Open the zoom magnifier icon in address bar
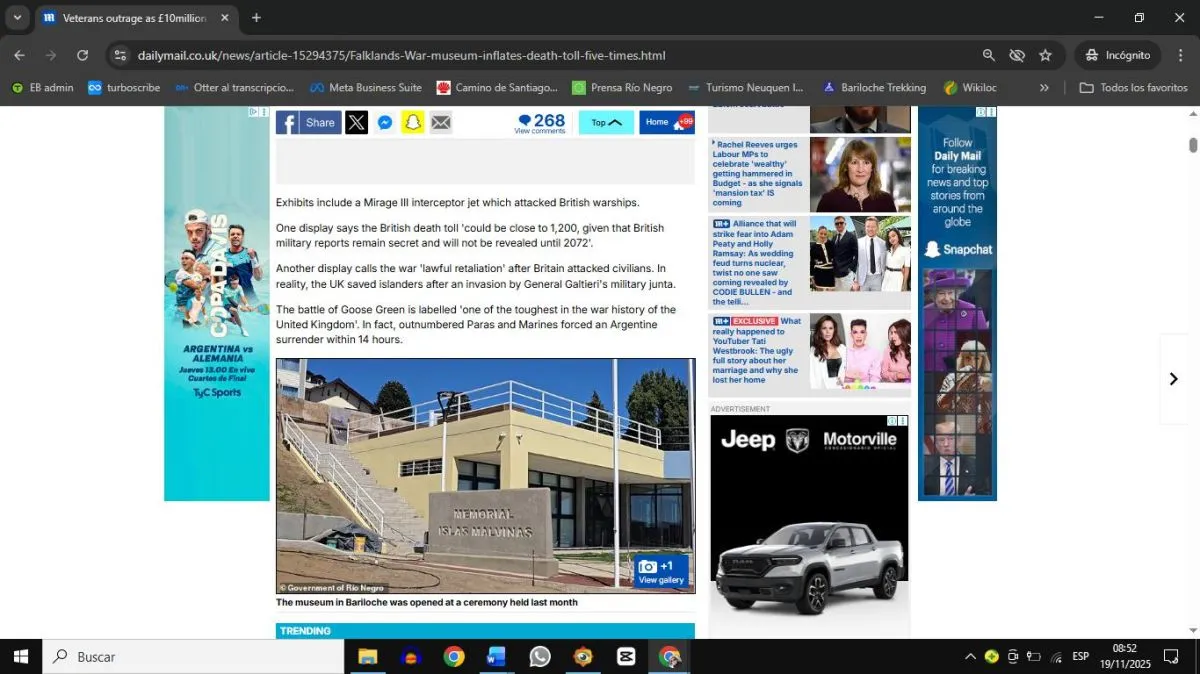The width and height of the screenshot is (1200, 674). pyautogui.click(x=989, y=55)
